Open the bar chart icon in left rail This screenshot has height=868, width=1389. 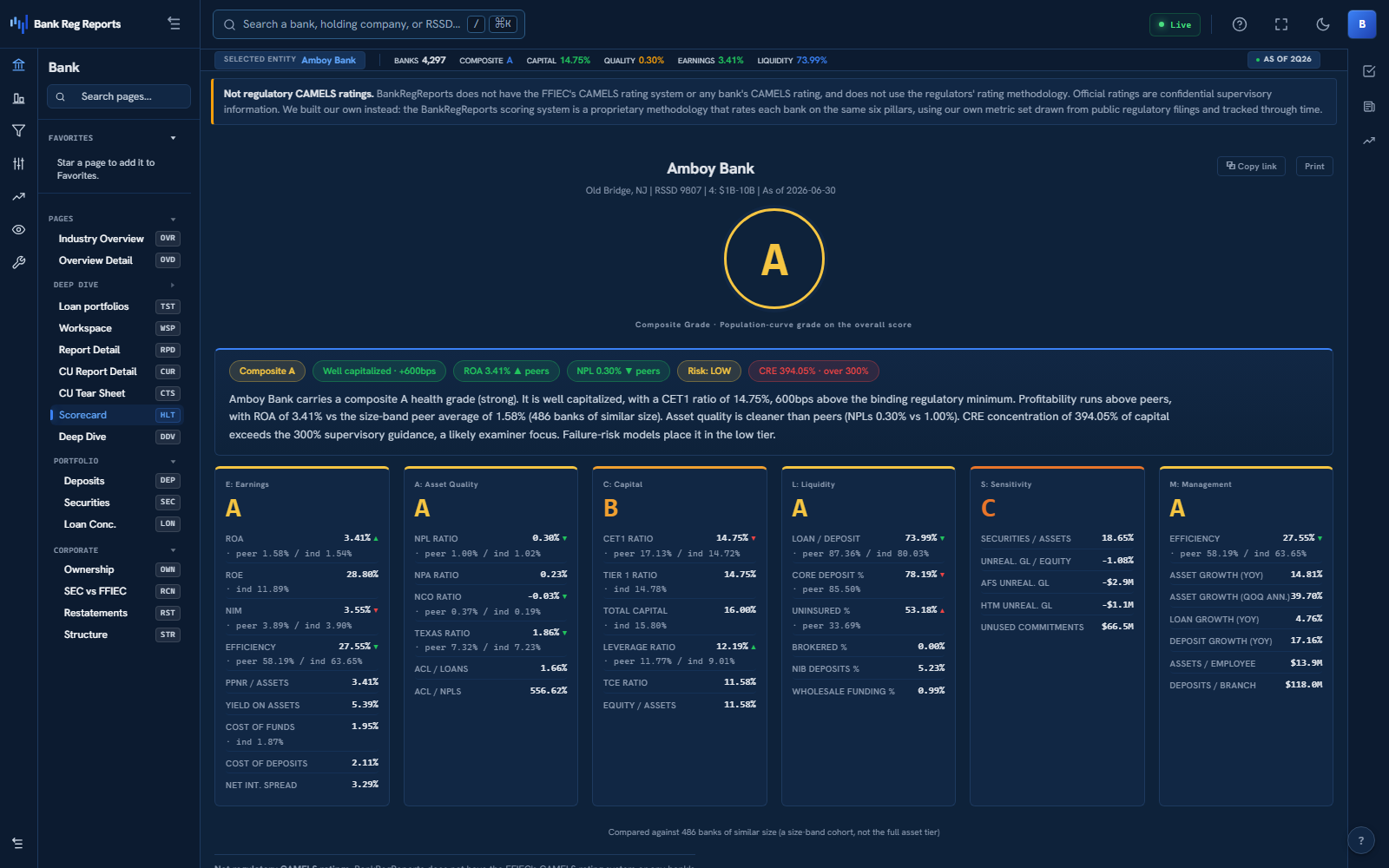(x=18, y=98)
